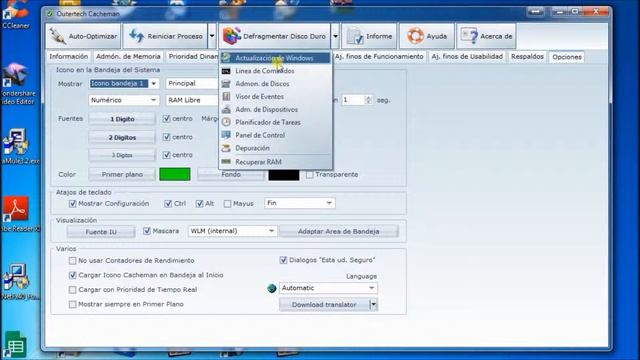Enable the Mayus hotkey checkbox
Screen dimensions: 640x360
(227, 204)
